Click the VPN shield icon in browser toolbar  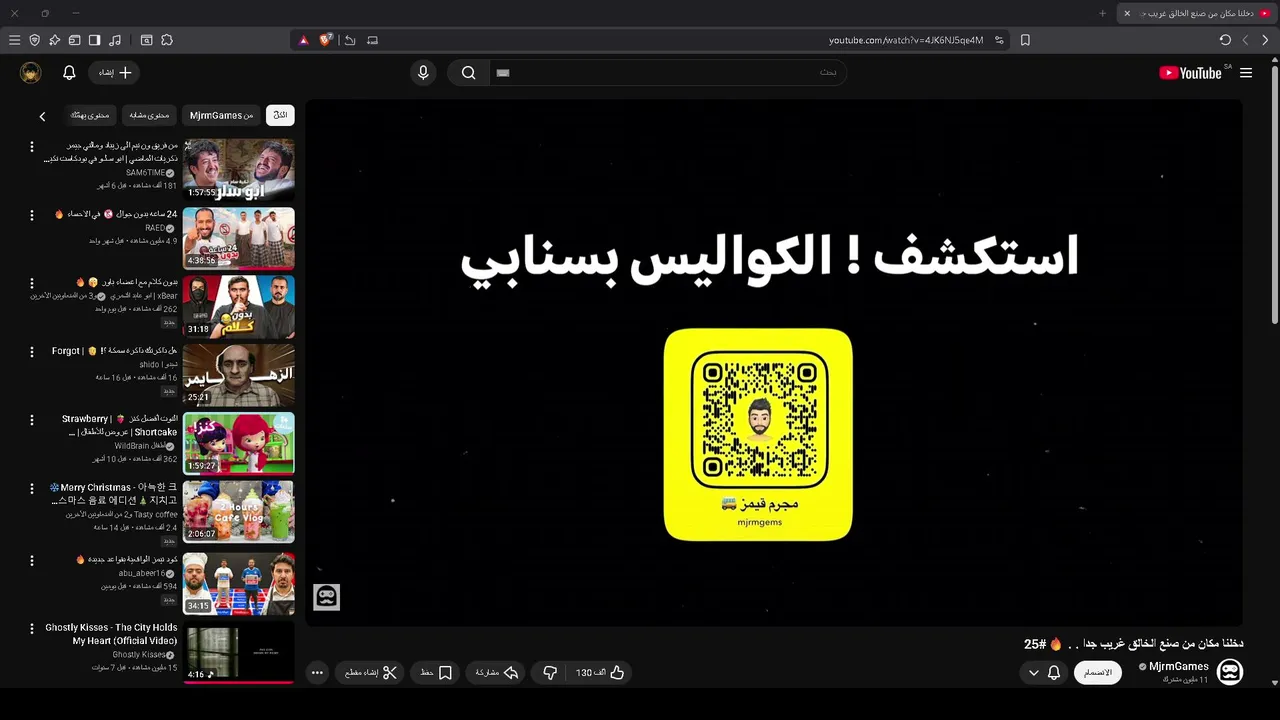(34, 40)
